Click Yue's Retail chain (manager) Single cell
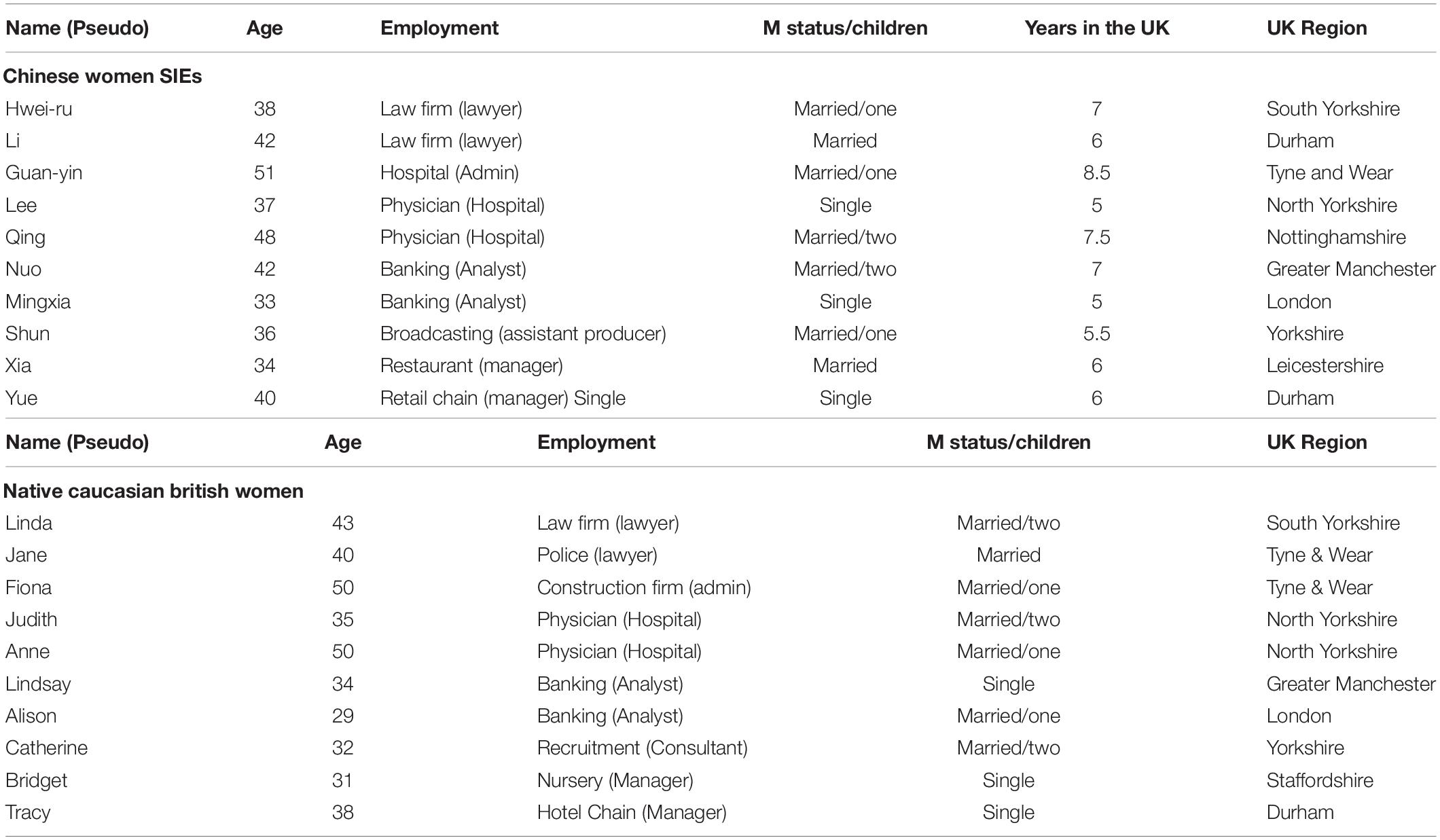The height and width of the screenshot is (840, 1440). click(x=503, y=398)
